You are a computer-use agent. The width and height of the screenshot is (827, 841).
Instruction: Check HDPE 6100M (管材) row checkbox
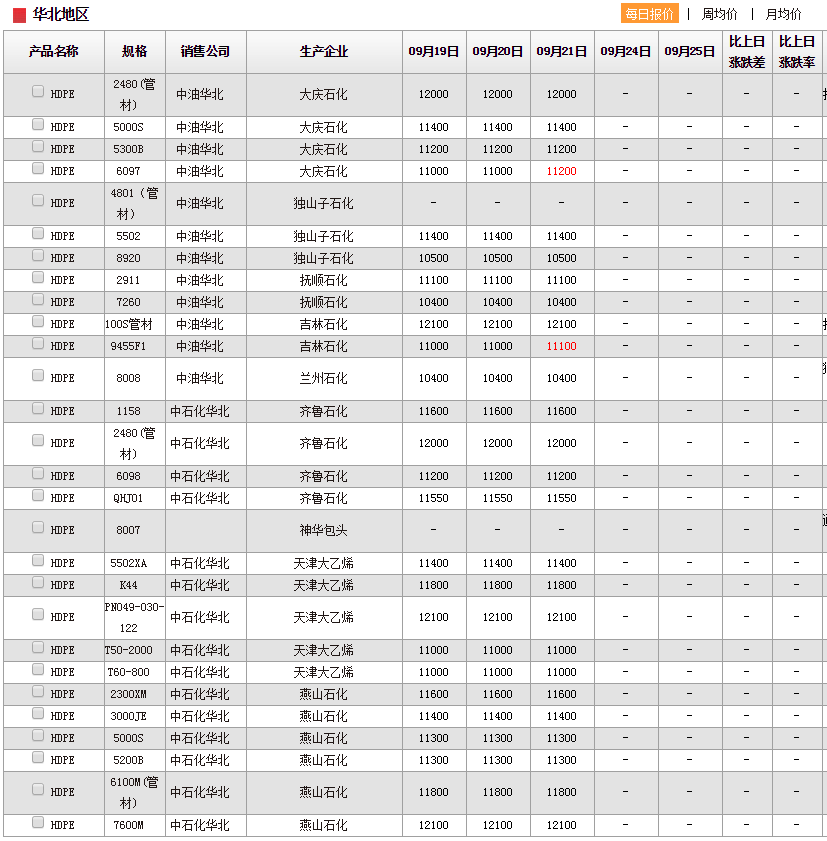38,789
